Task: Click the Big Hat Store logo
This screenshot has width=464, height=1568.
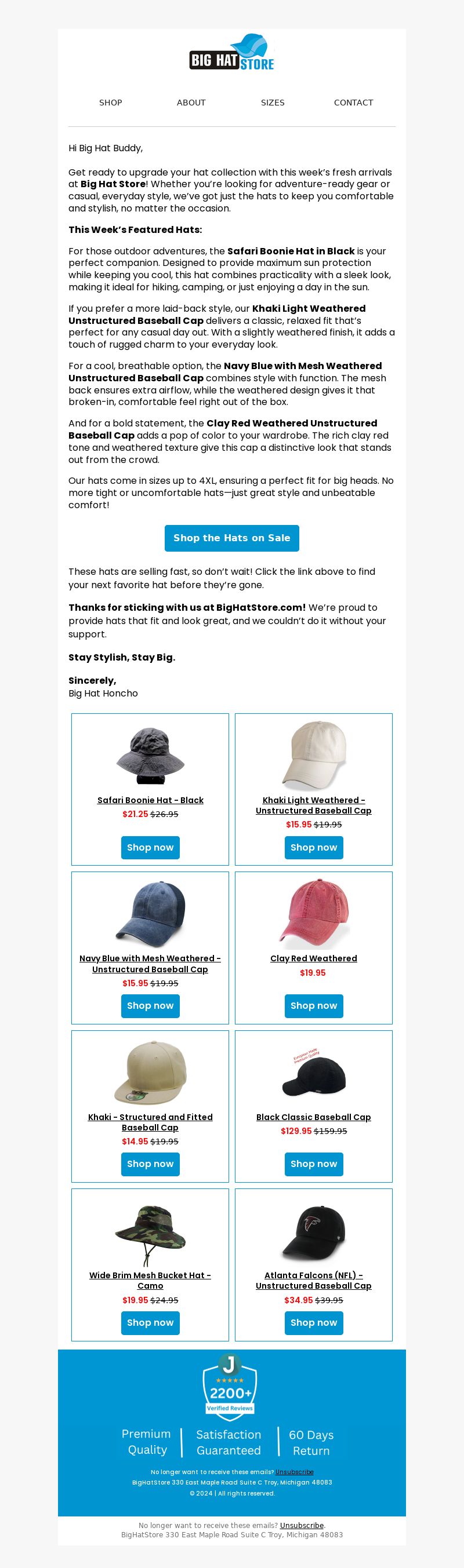Action: pos(232,52)
